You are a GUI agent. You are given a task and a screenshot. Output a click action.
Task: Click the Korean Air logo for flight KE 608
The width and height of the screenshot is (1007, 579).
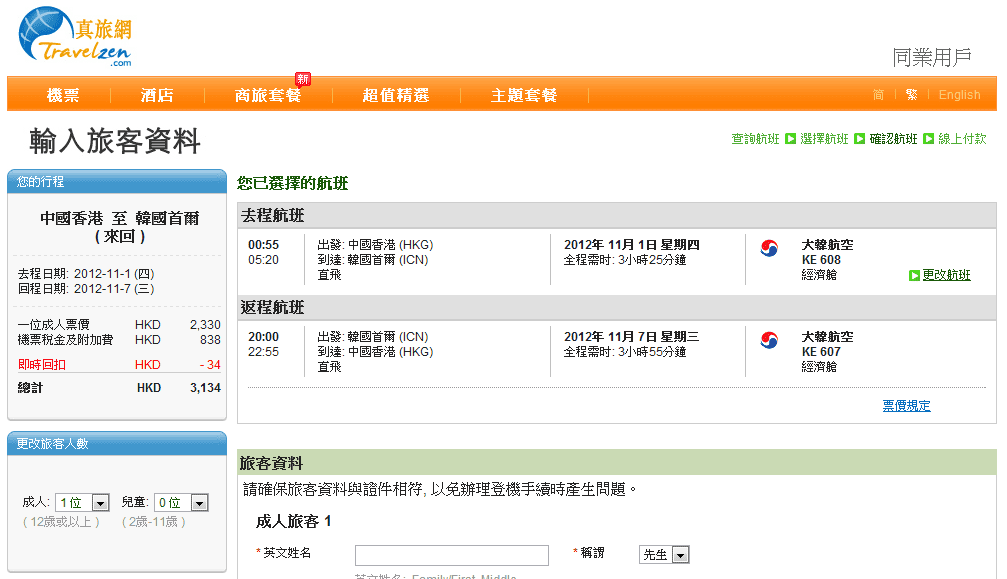coord(769,249)
